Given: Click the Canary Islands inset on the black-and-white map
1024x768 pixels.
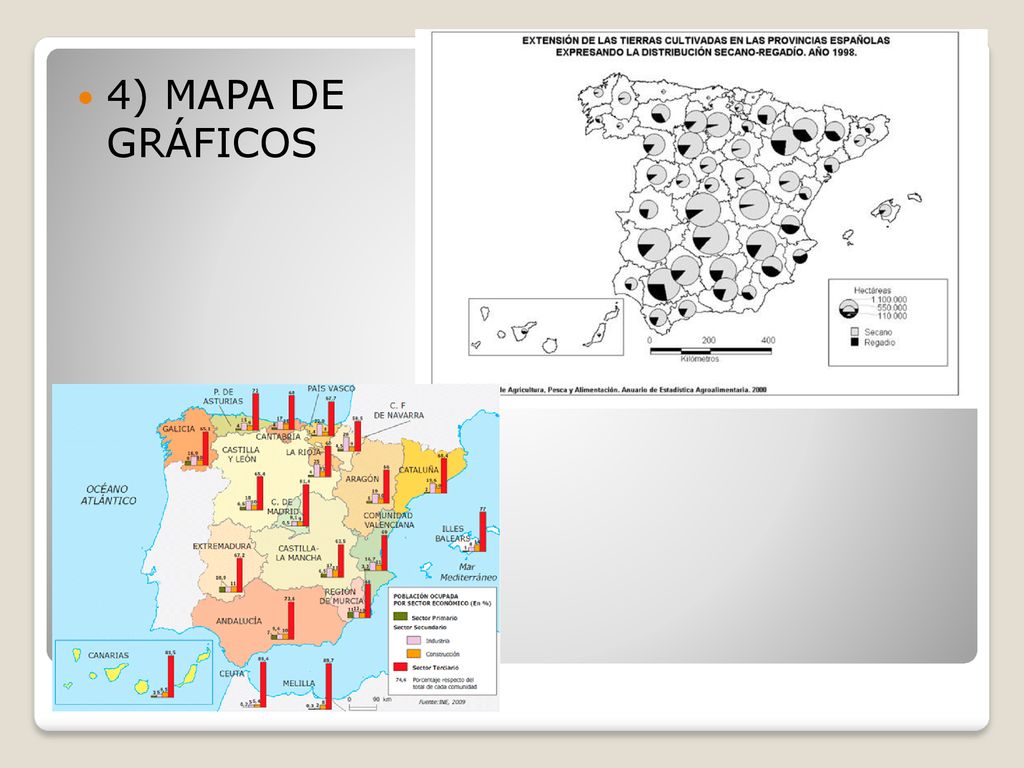Looking at the screenshot, I should (x=546, y=327).
